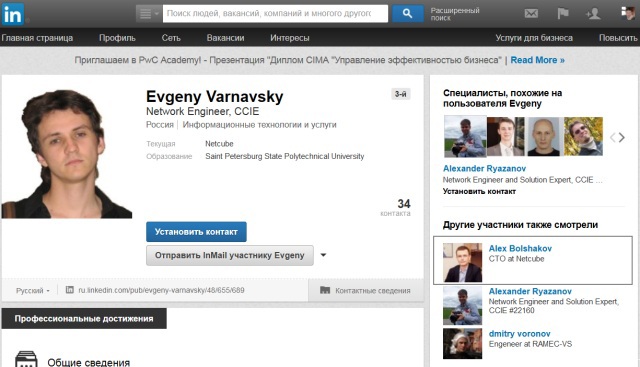The width and height of the screenshot is (640, 367).
Task: Click the Netcube current company
Action: coord(219,144)
